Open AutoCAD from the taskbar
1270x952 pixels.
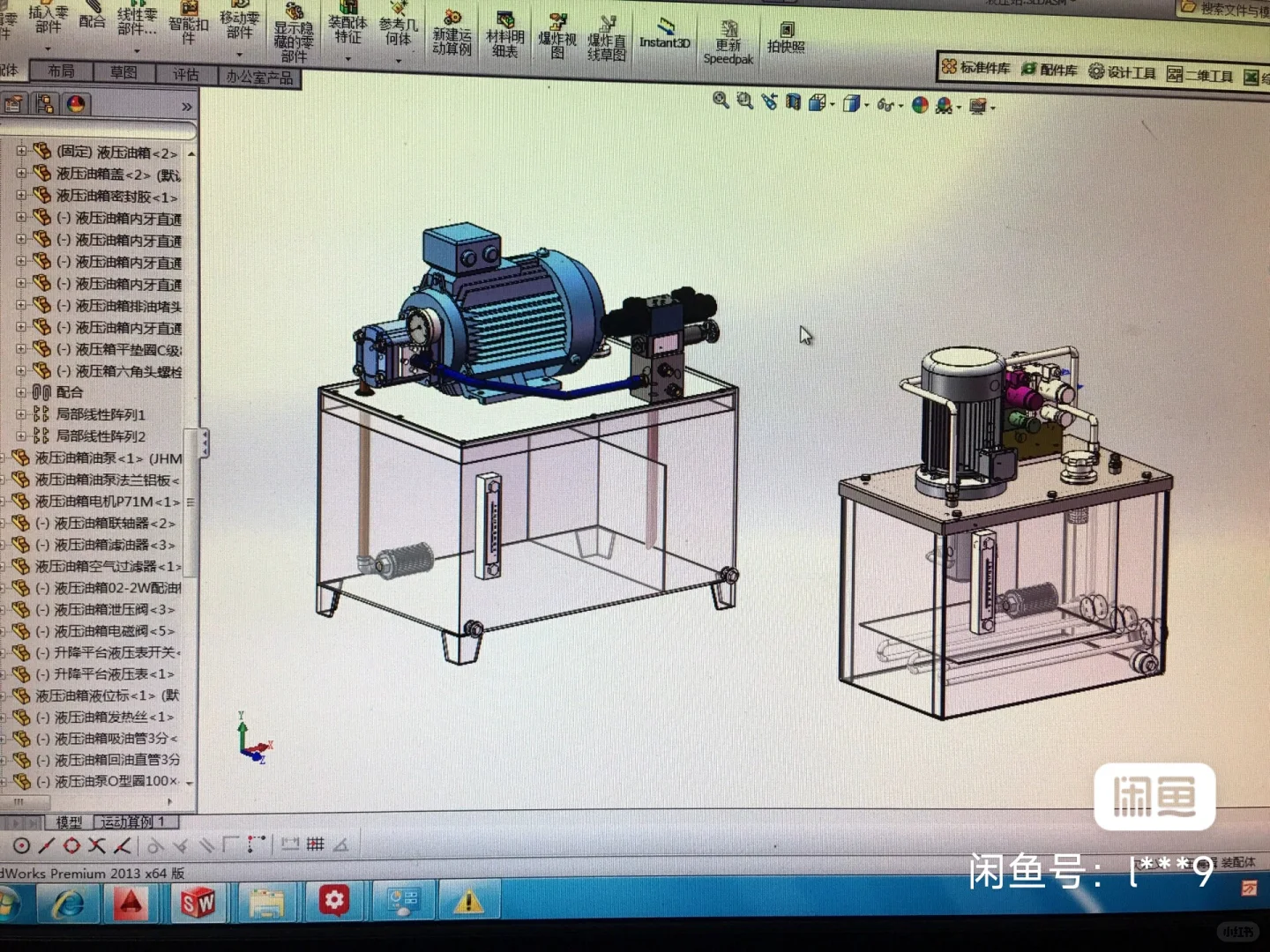[131, 904]
